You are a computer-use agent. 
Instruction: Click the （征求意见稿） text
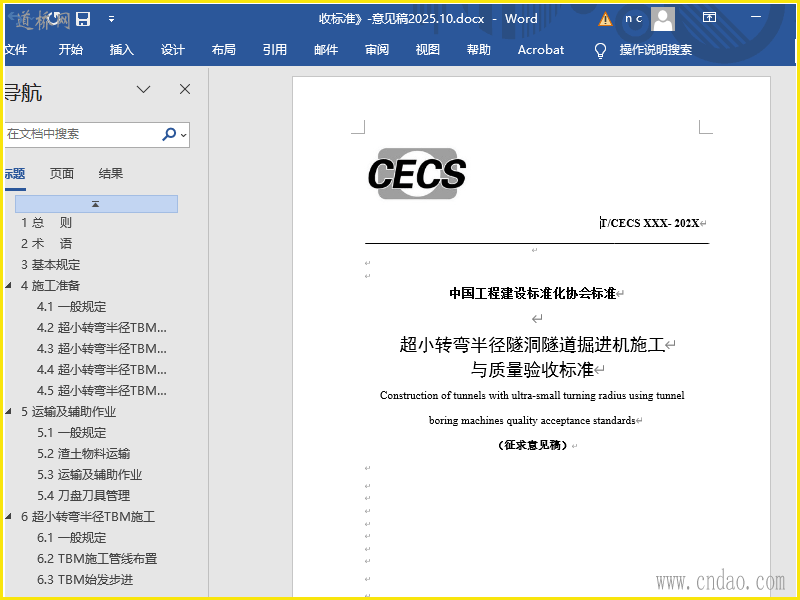[533, 445]
